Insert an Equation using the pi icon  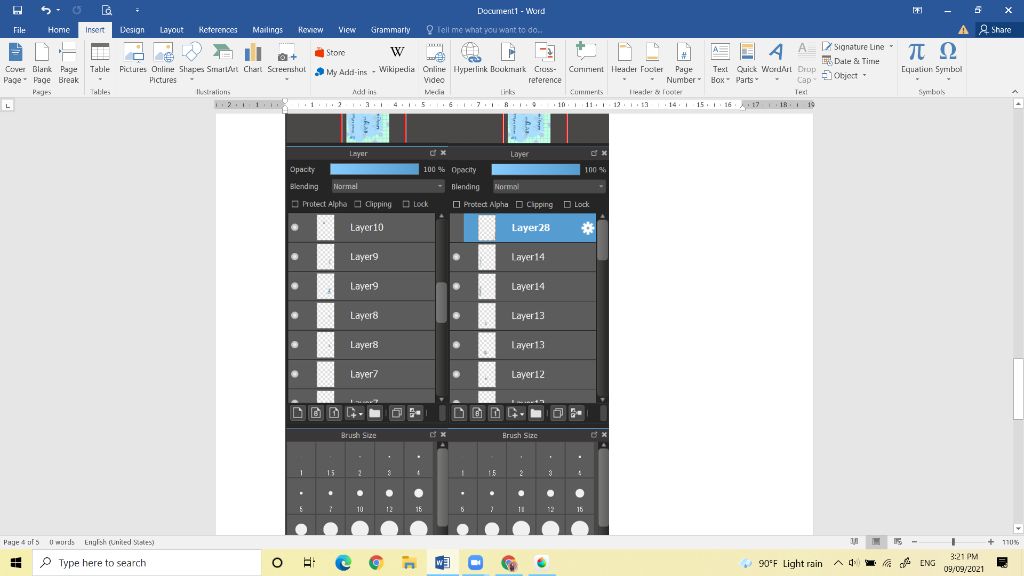[x=917, y=52]
